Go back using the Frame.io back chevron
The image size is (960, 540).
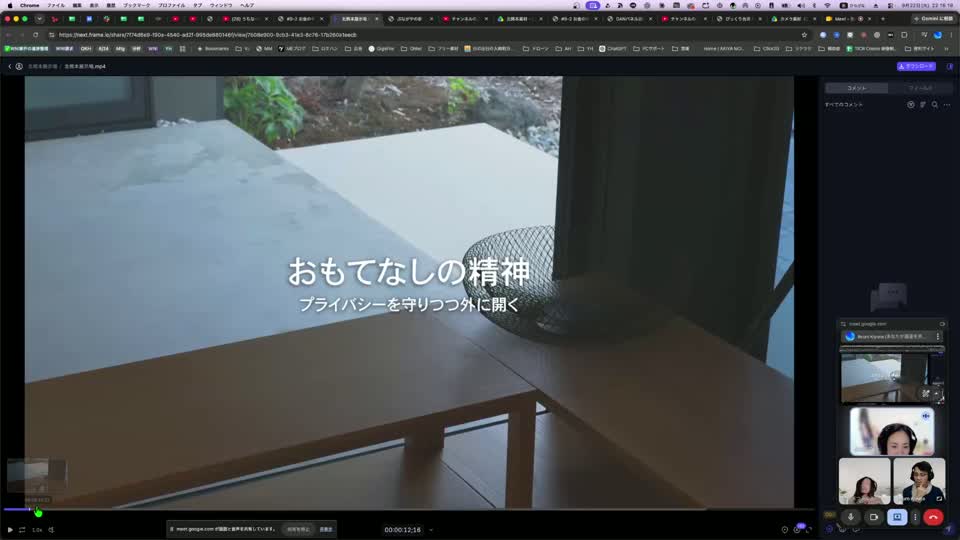[10, 66]
